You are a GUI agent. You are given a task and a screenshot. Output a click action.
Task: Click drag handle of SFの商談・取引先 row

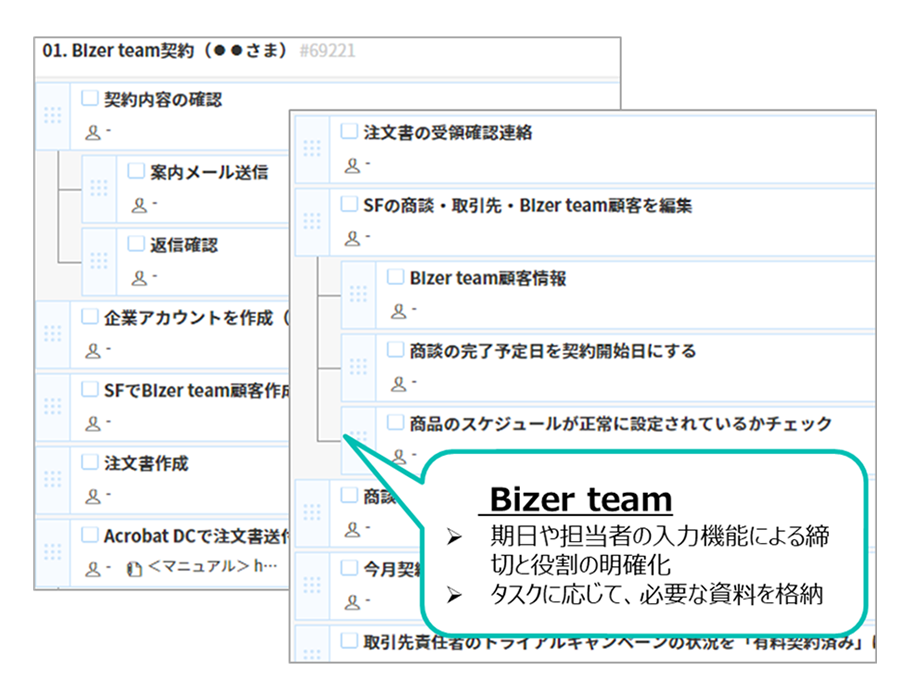pos(312,221)
